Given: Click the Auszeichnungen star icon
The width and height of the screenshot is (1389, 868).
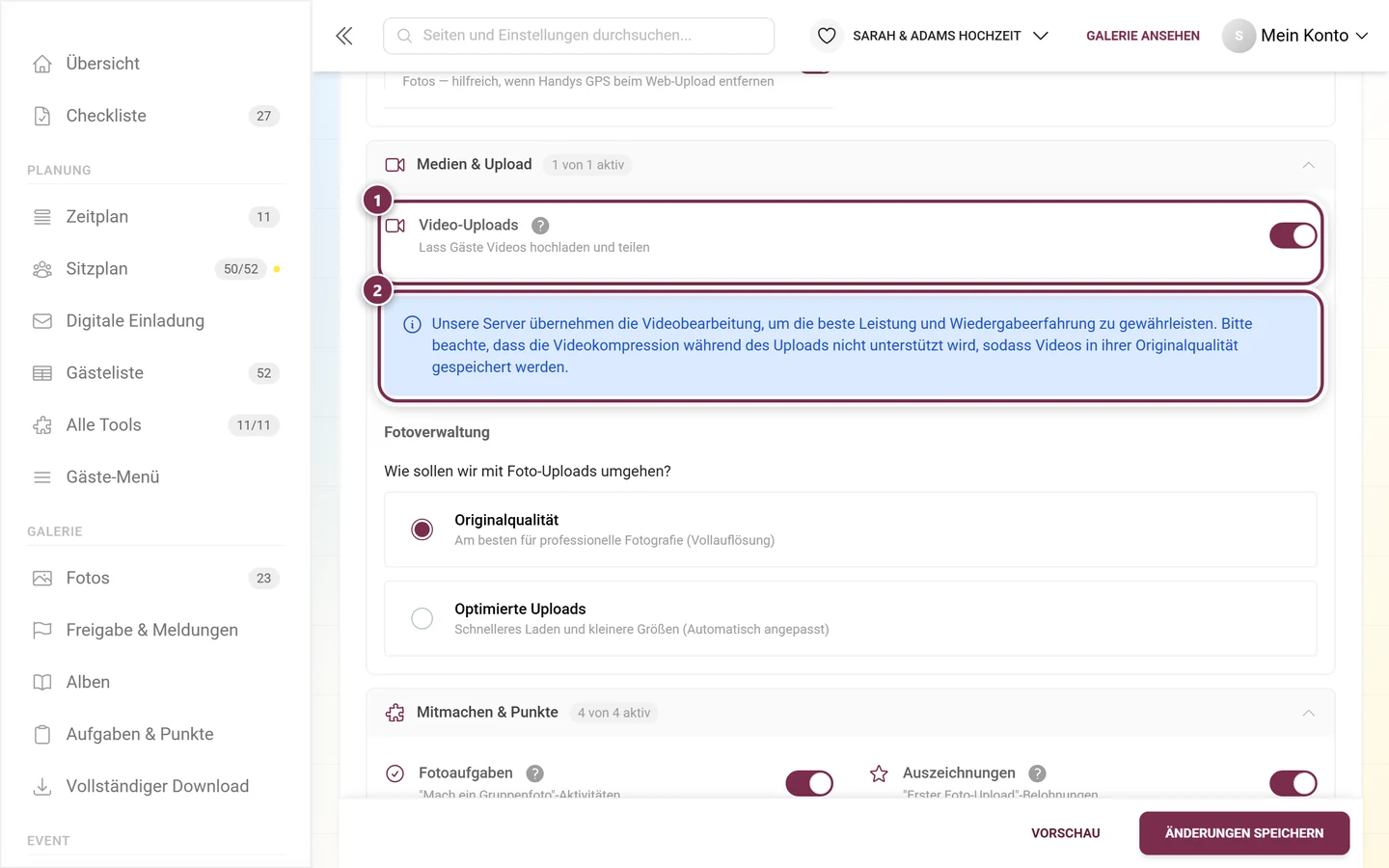Looking at the screenshot, I should 879,773.
